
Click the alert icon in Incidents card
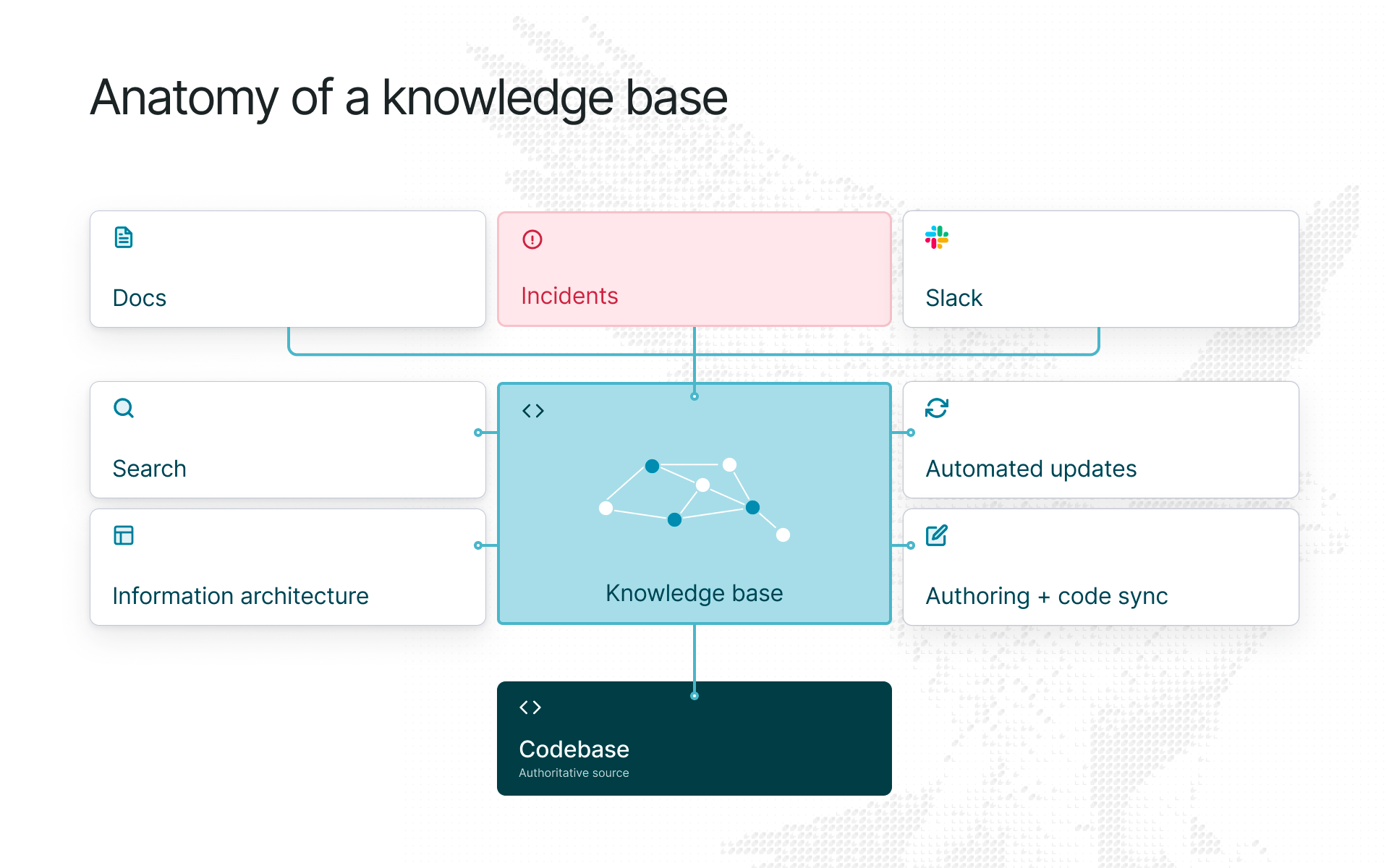[532, 239]
